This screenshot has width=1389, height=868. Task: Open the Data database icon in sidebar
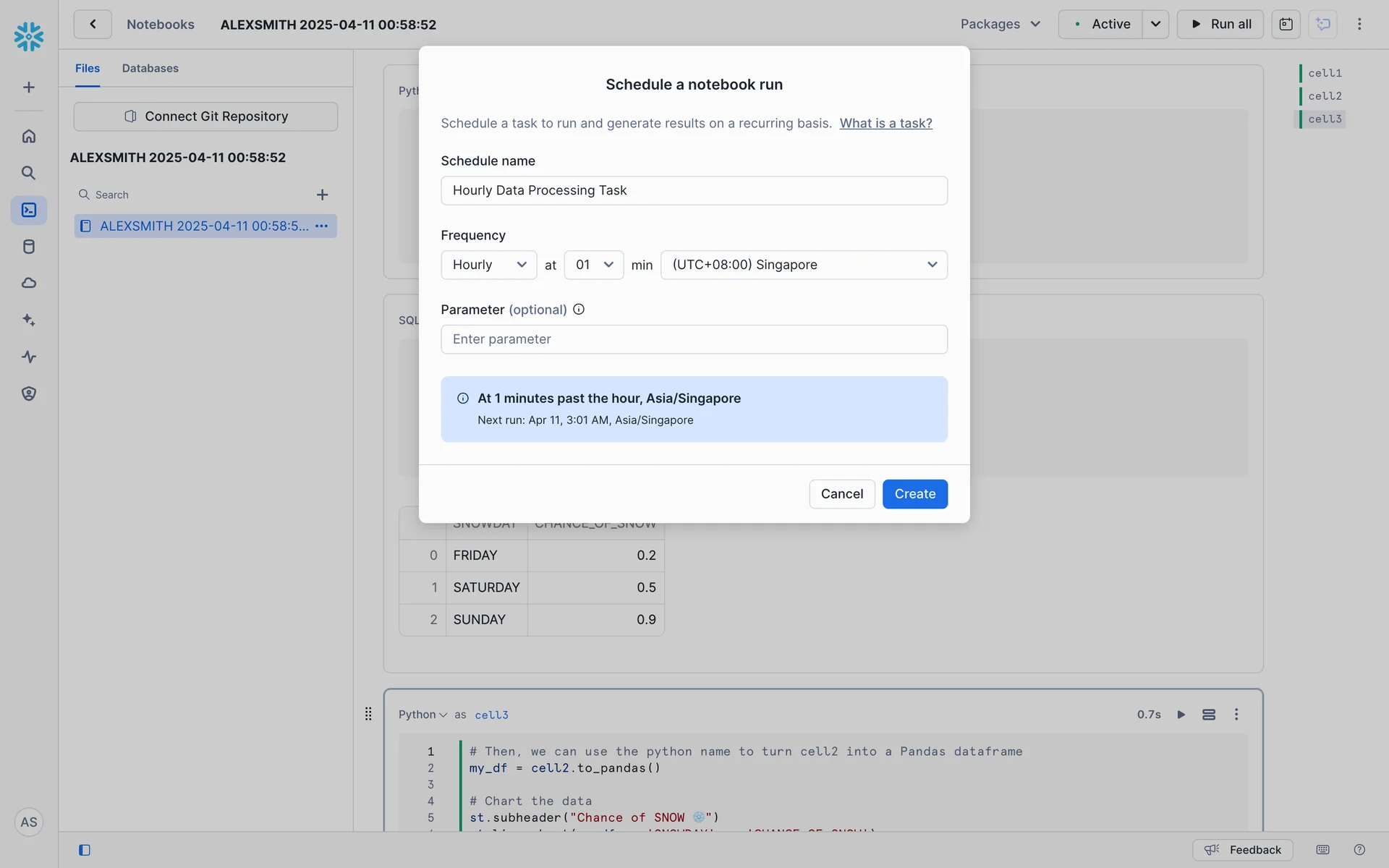click(x=29, y=247)
